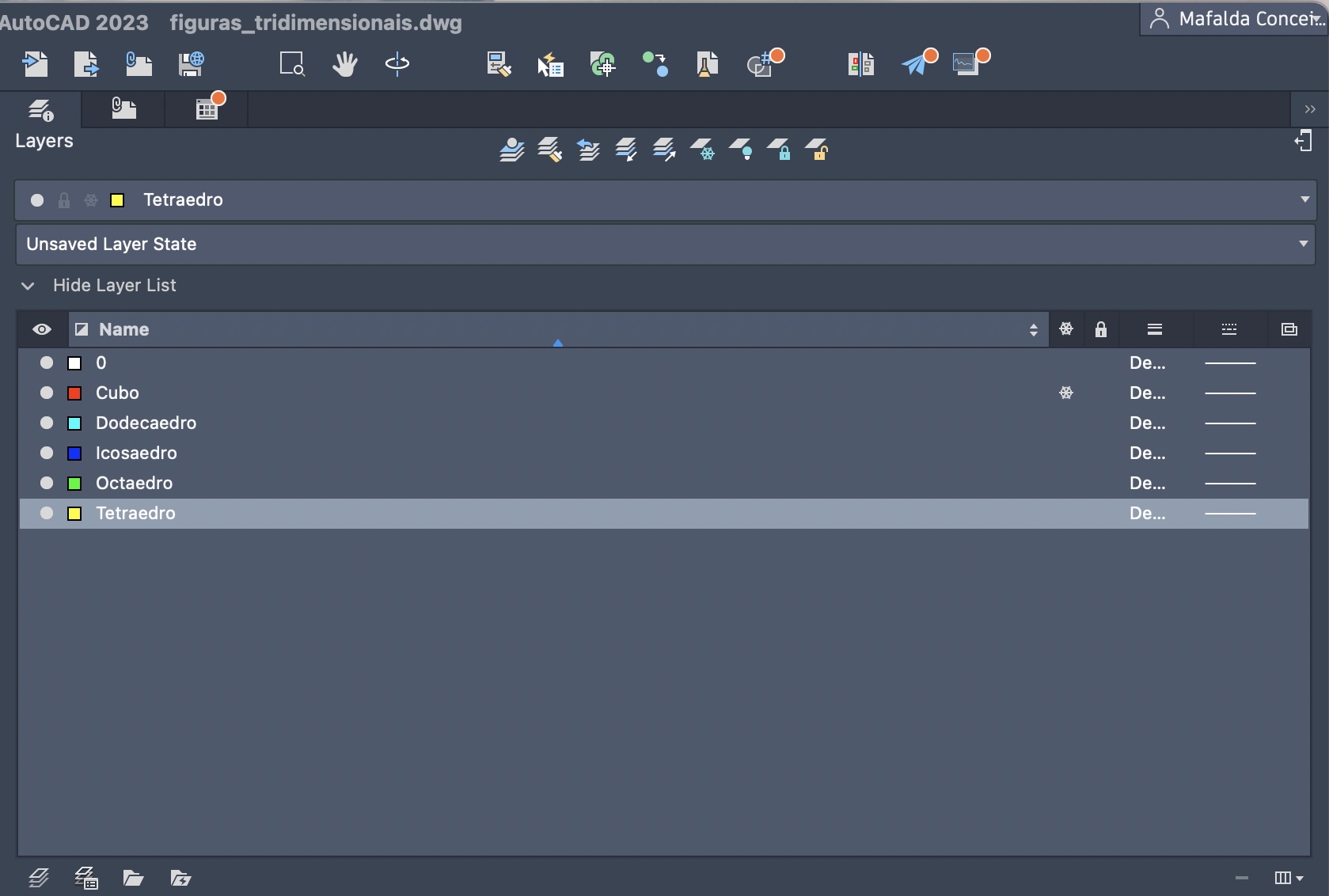Click the list-with-pencil icon in top toolbar
This screenshot has height=896, width=1329.
[x=499, y=63]
